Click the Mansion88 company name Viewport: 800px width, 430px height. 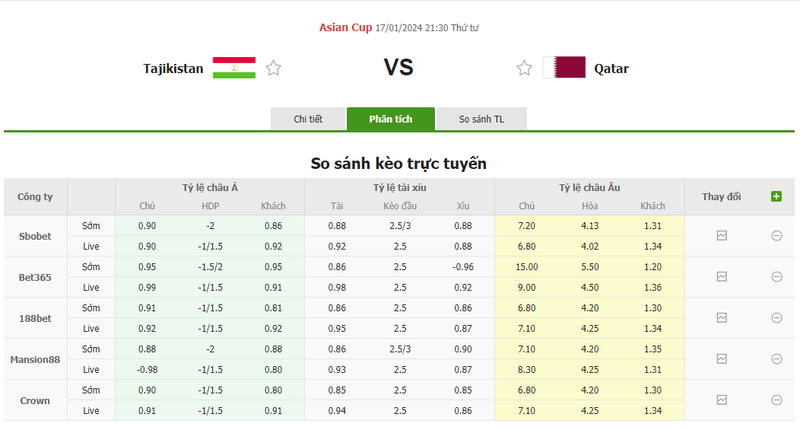tap(35, 359)
